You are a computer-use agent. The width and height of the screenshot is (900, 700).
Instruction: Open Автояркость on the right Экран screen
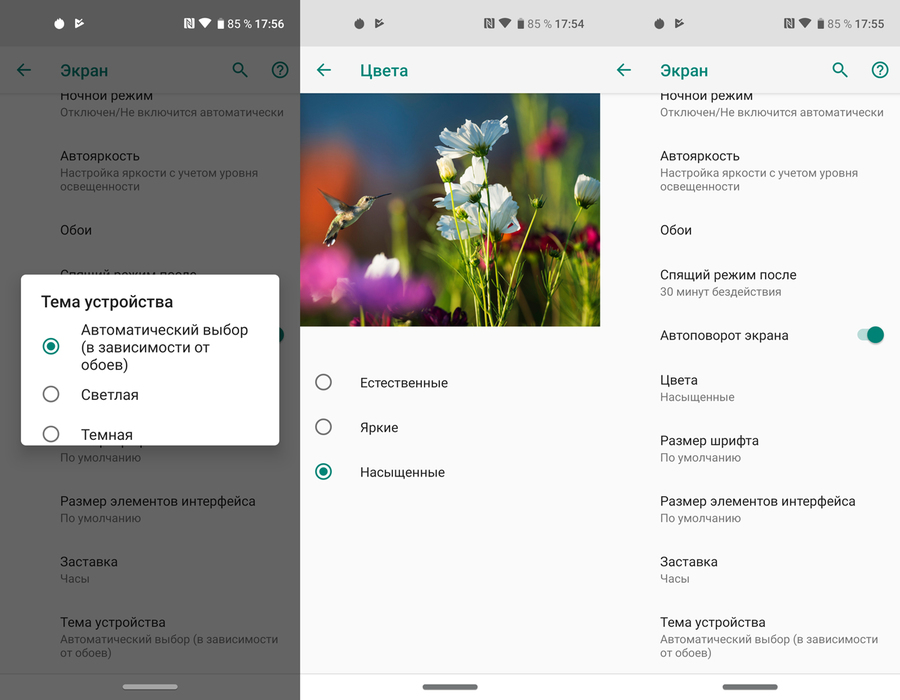750,170
